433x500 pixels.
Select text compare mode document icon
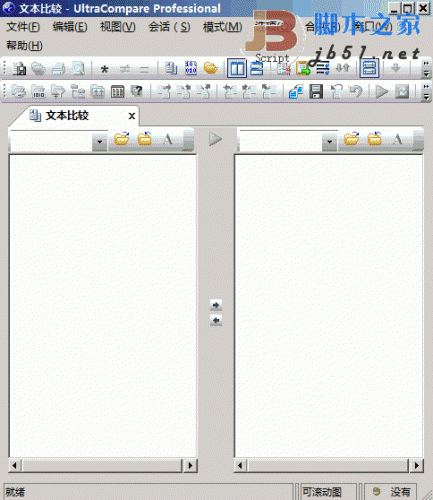coord(171,68)
